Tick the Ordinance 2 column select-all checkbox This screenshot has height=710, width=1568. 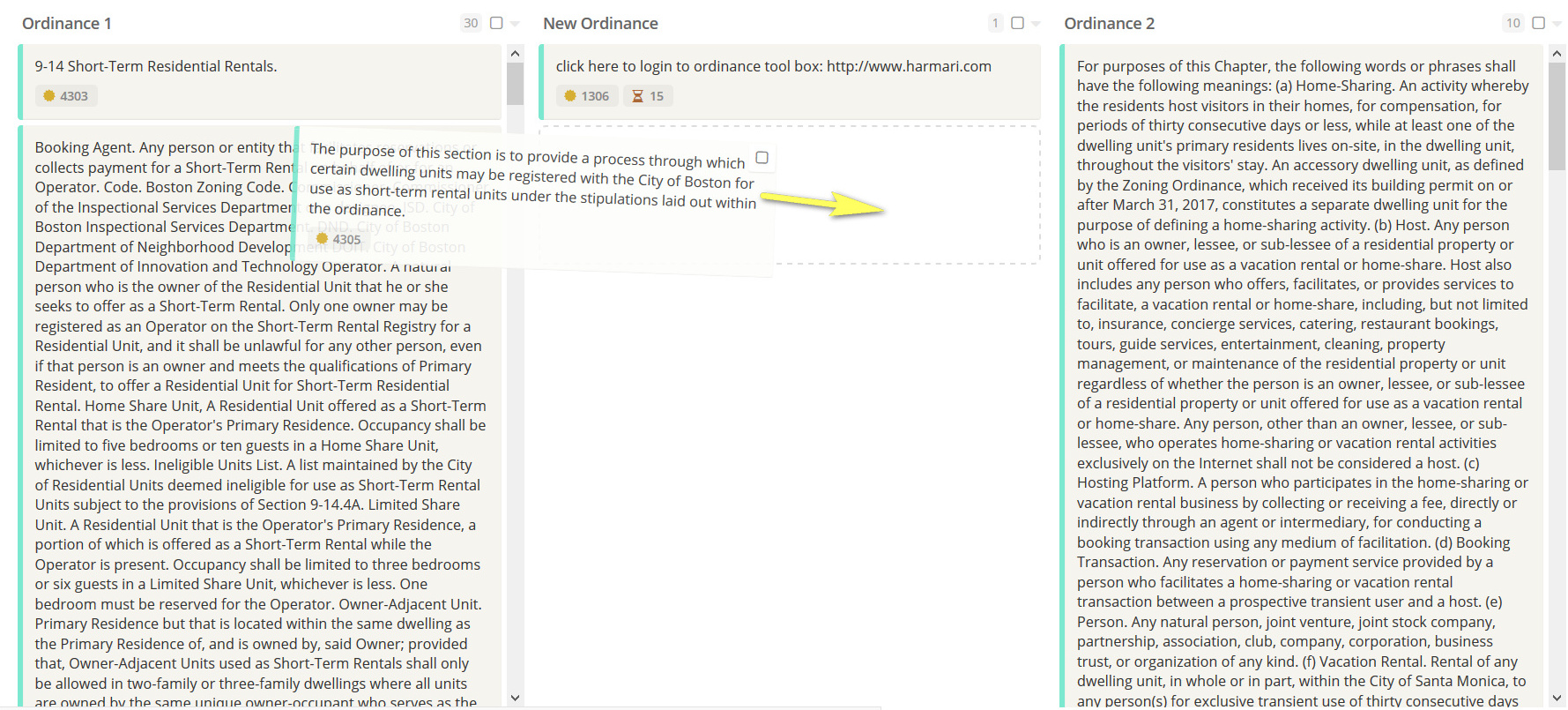(1538, 23)
